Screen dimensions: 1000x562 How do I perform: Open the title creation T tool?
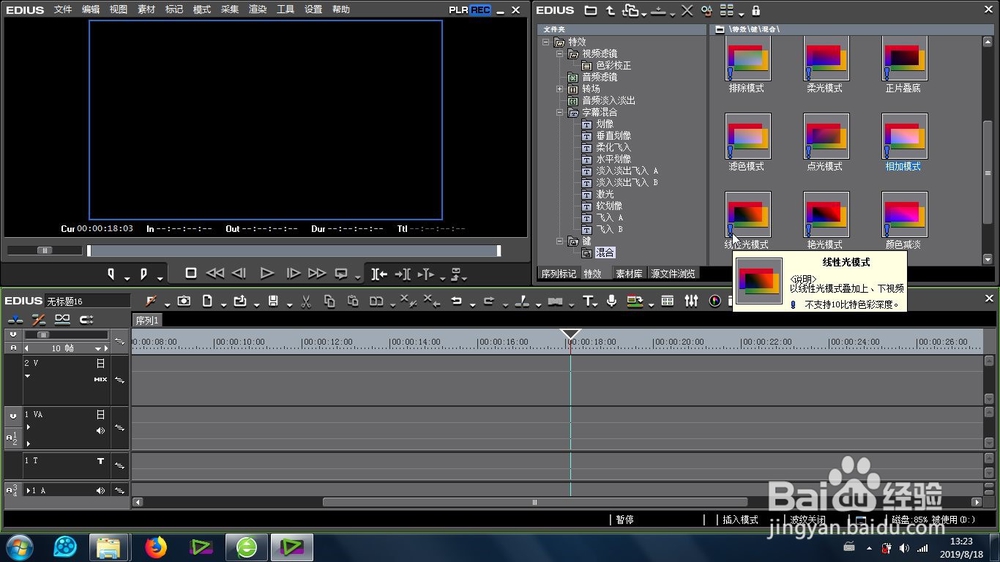tap(587, 301)
